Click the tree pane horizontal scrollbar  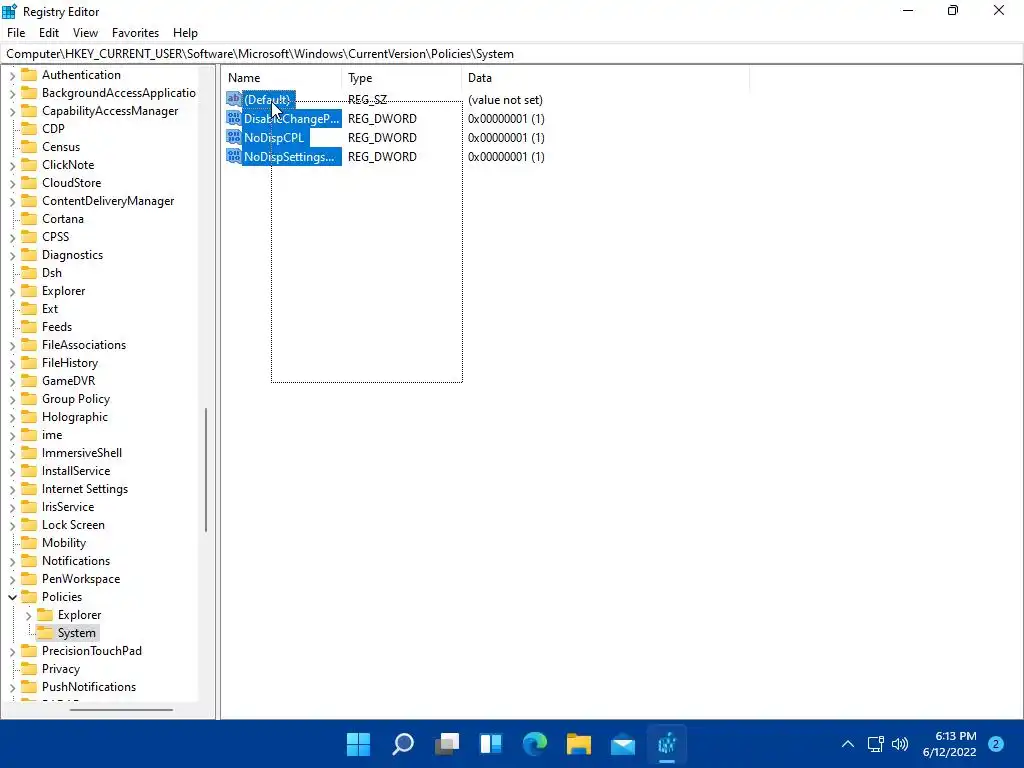click(x=121, y=709)
